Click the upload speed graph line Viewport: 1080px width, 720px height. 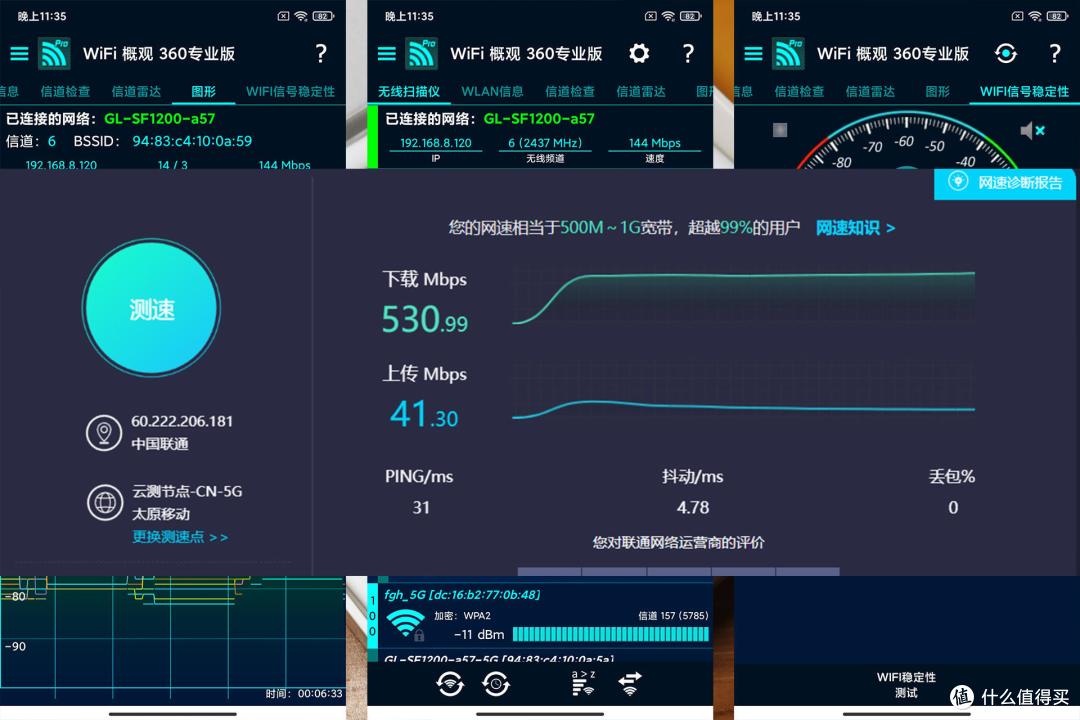pyautogui.click(x=743, y=409)
